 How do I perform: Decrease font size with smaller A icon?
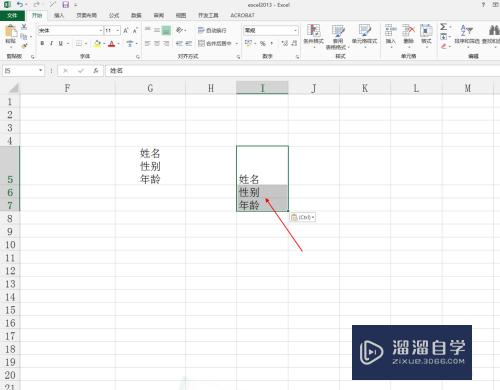pos(135,31)
